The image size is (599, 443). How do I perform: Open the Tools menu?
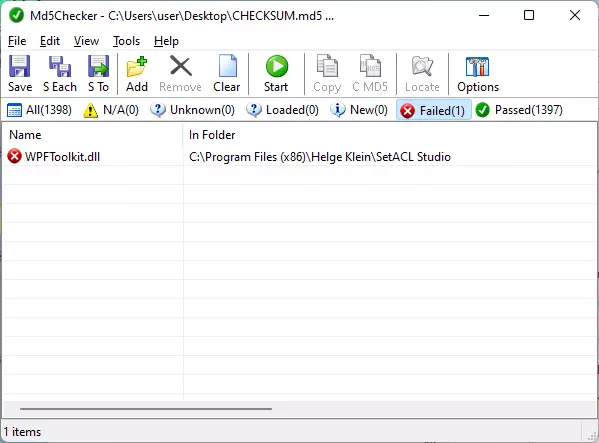click(x=126, y=41)
